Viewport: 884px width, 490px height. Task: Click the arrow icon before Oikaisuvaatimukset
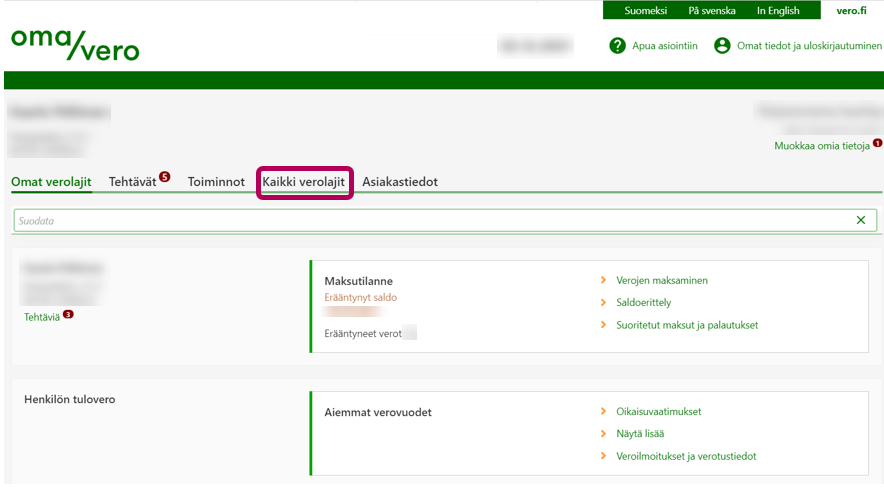coord(602,412)
